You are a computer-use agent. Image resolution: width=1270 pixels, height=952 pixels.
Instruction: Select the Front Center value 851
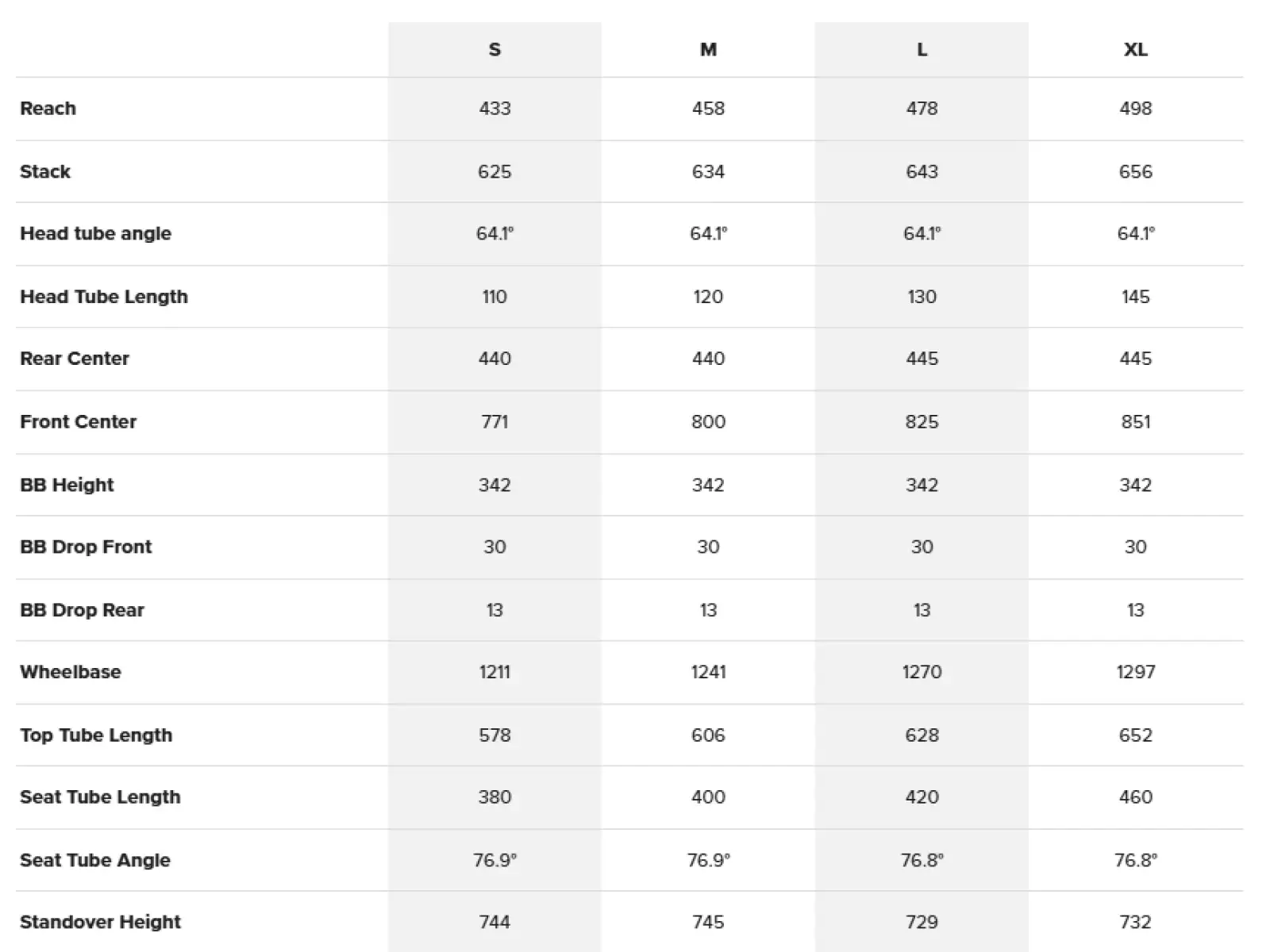point(1135,421)
